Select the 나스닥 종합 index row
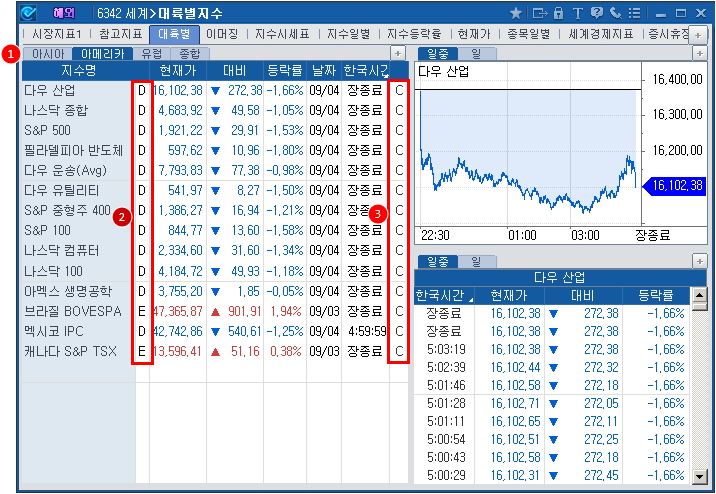This screenshot has width=716, height=494. [x=215, y=110]
